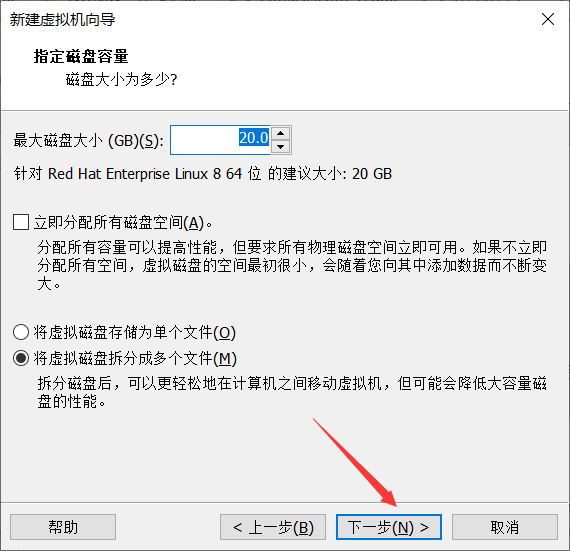Click the 指定磁盘容量 heading
The width and height of the screenshot is (570, 551).
pyautogui.click(x=81, y=57)
